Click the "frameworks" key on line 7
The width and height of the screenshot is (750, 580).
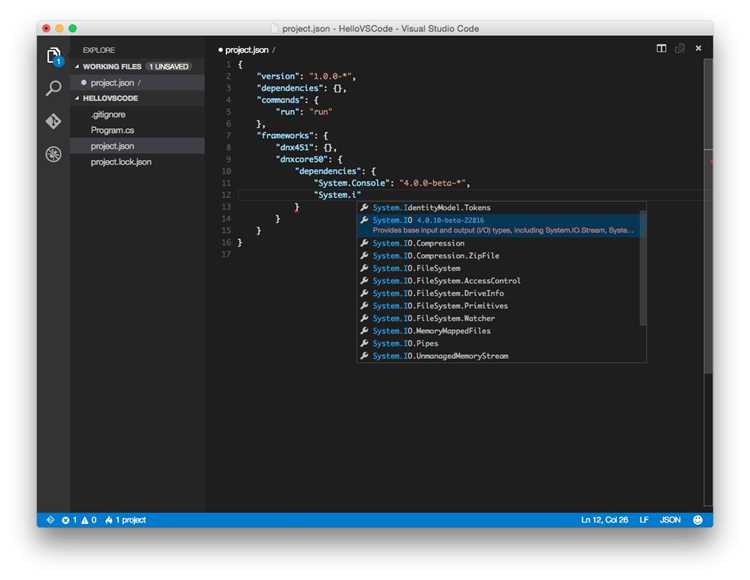285,136
